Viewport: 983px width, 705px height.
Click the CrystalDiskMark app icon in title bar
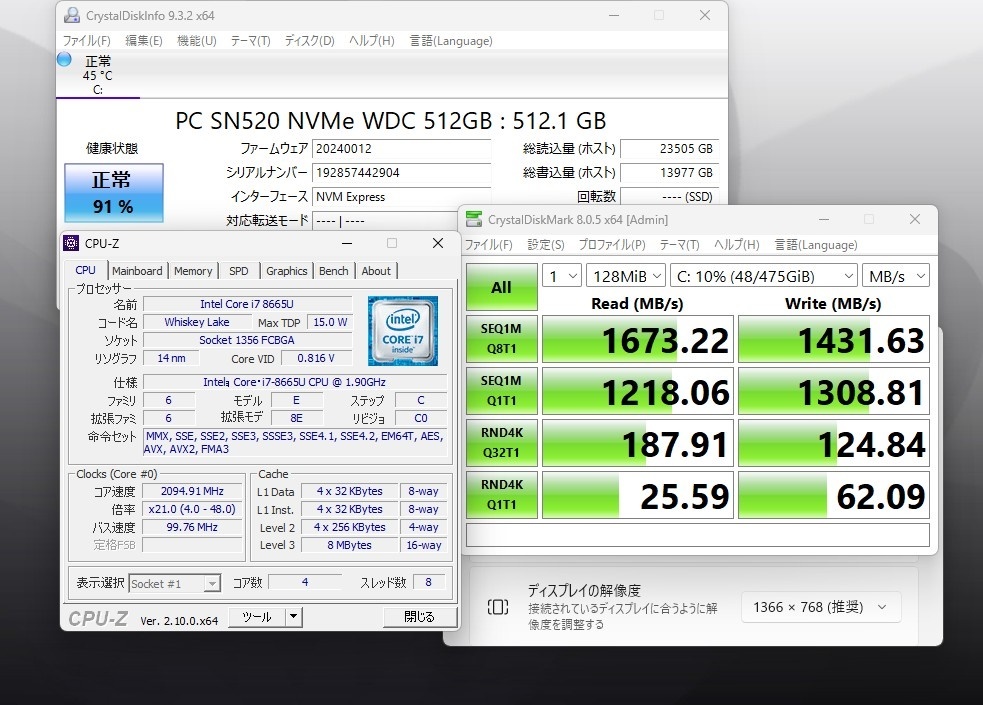pyautogui.click(x=474, y=219)
